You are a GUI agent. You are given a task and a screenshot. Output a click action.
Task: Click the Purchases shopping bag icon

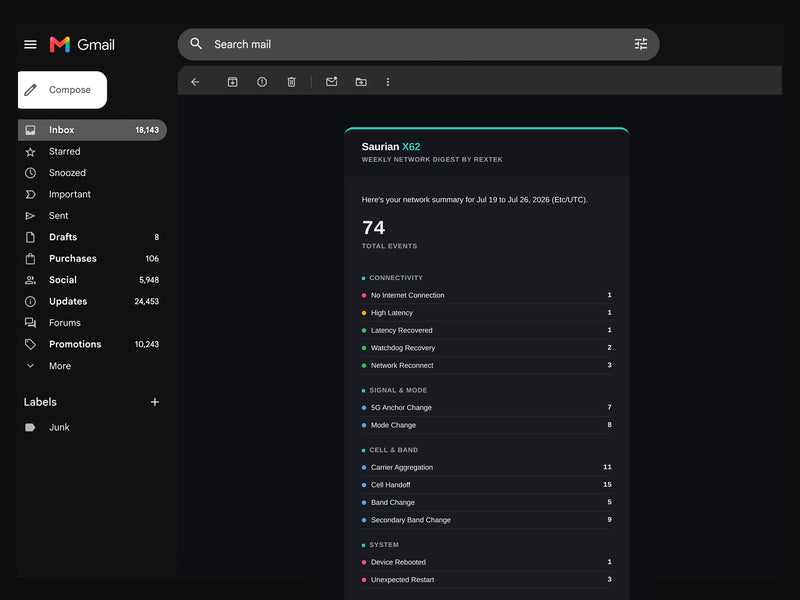(x=31, y=259)
